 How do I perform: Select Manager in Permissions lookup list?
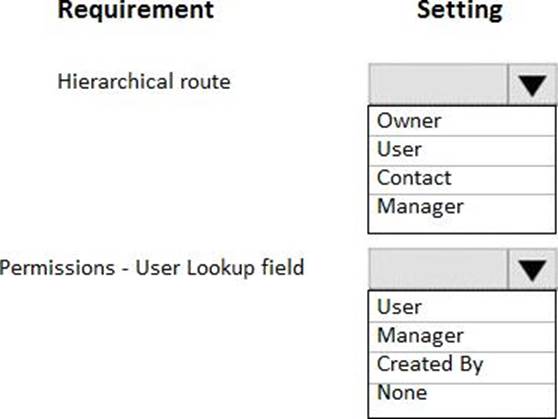(462, 337)
